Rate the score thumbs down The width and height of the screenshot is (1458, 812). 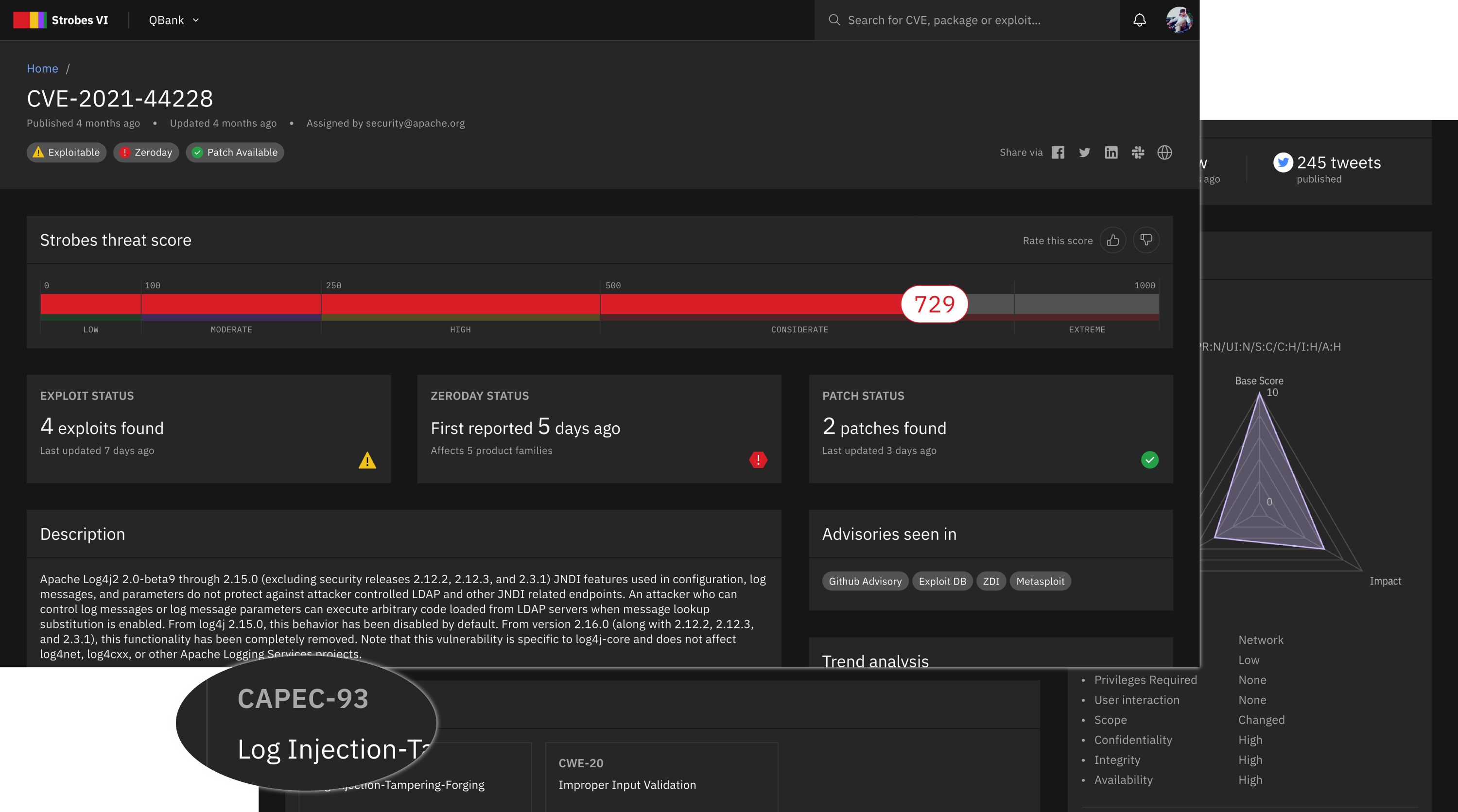tap(1146, 240)
